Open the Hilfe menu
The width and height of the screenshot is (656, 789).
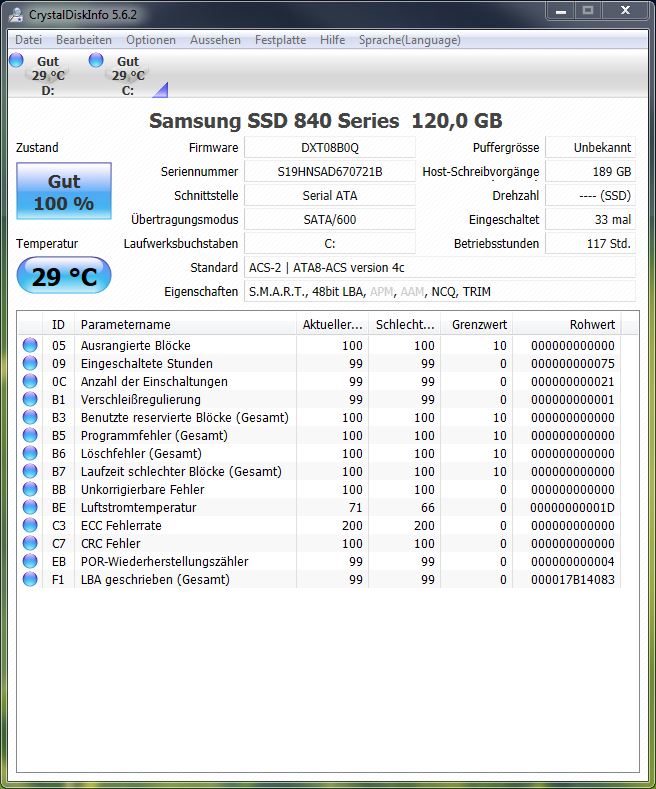(333, 40)
